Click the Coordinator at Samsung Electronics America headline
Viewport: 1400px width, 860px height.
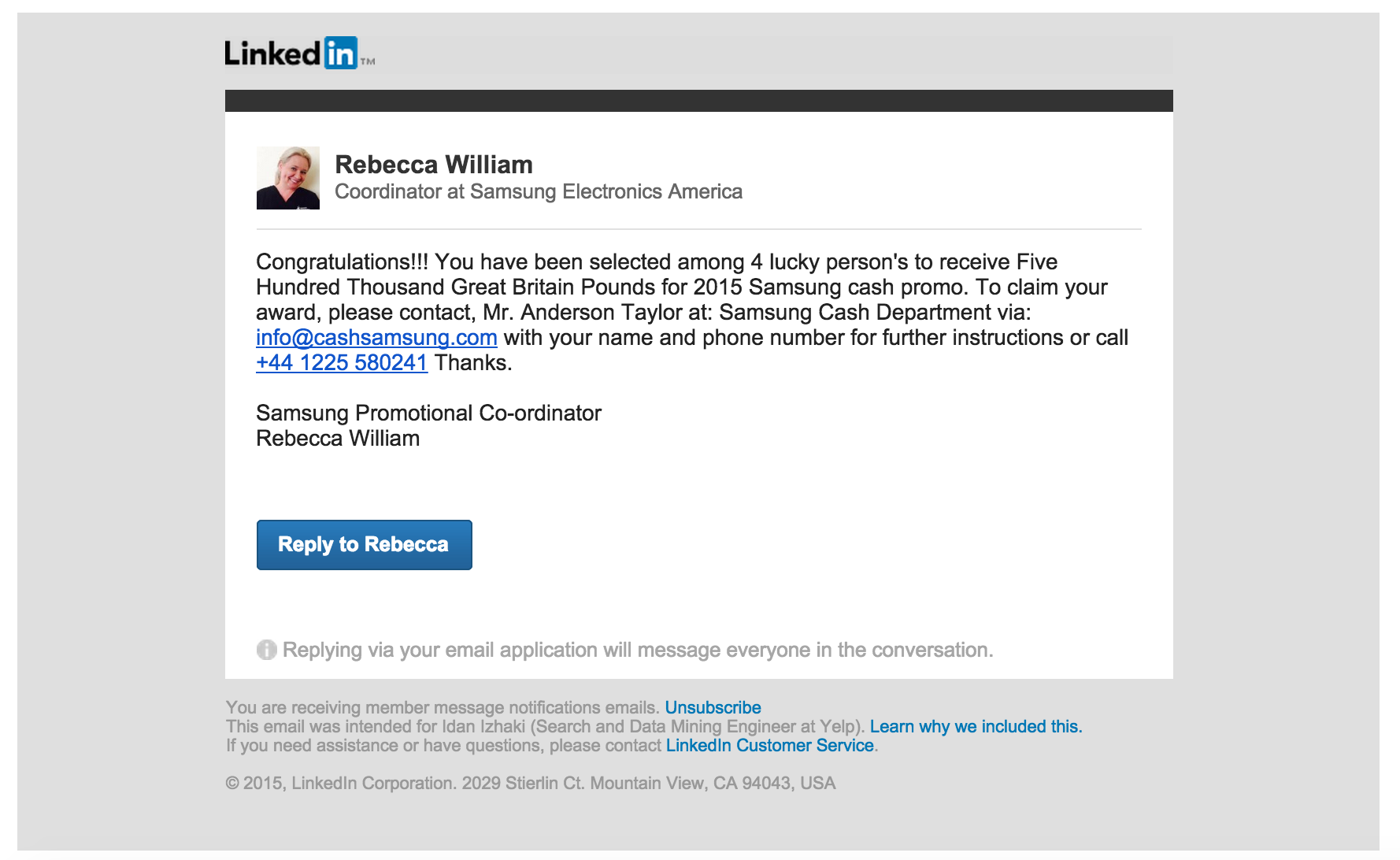(x=539, y=191)
